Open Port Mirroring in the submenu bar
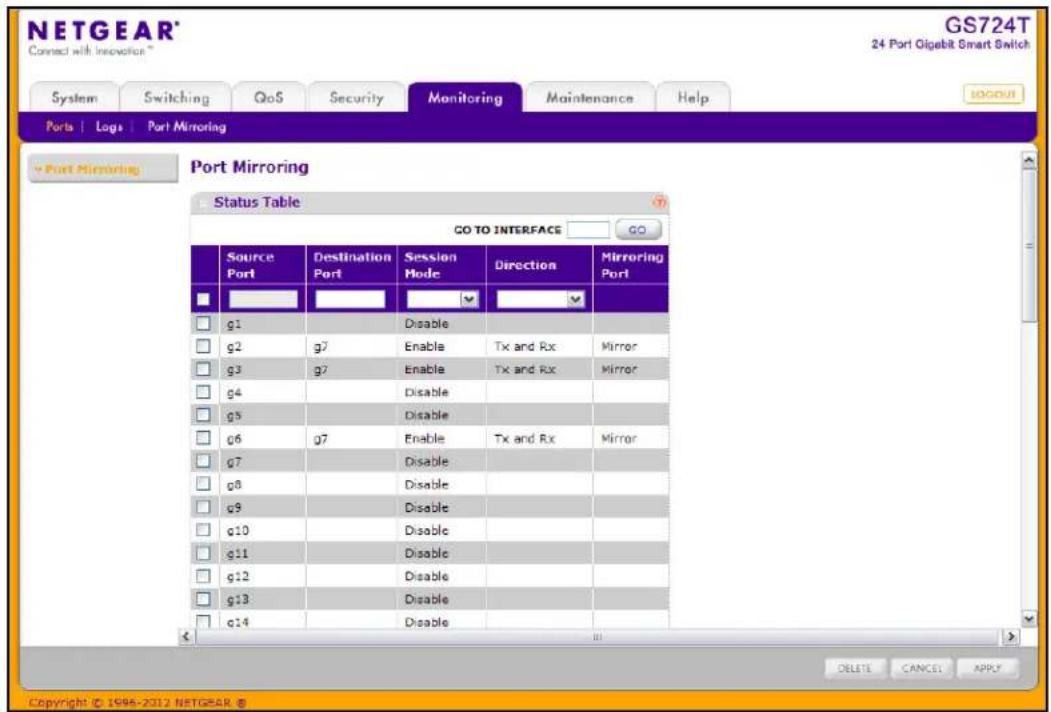Image resolution: width=1051 pixels, height=712 pixels. [186, 127]
